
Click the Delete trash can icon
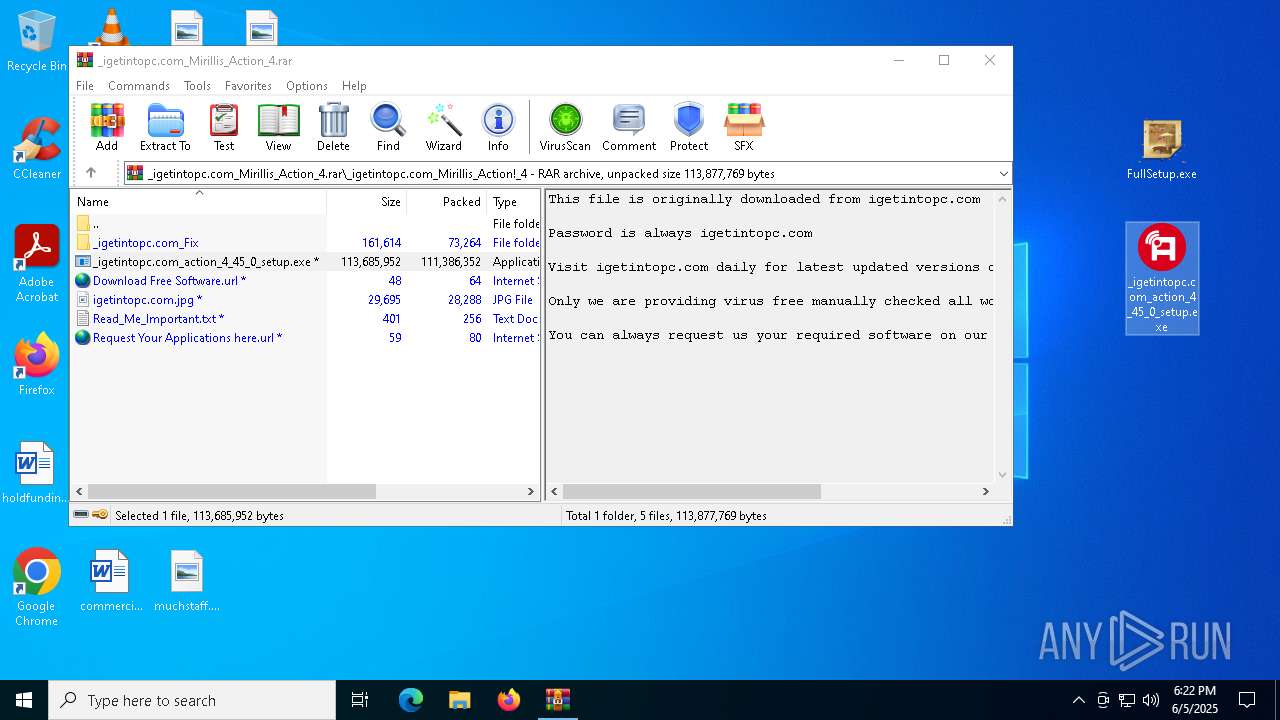tap(333, 127)
